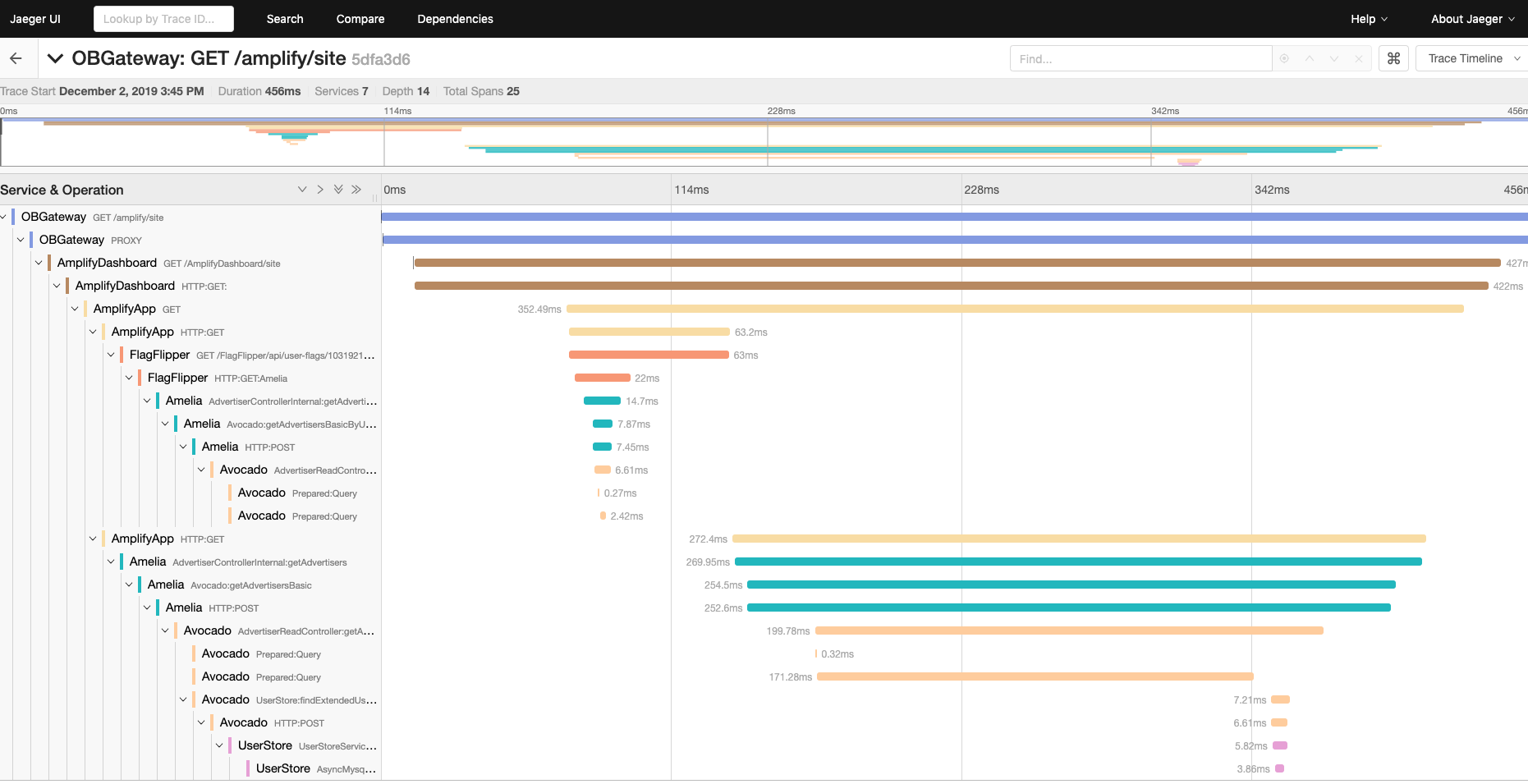
Task: Collapse OBGateway PROXY span
Action: coord(21,240)
